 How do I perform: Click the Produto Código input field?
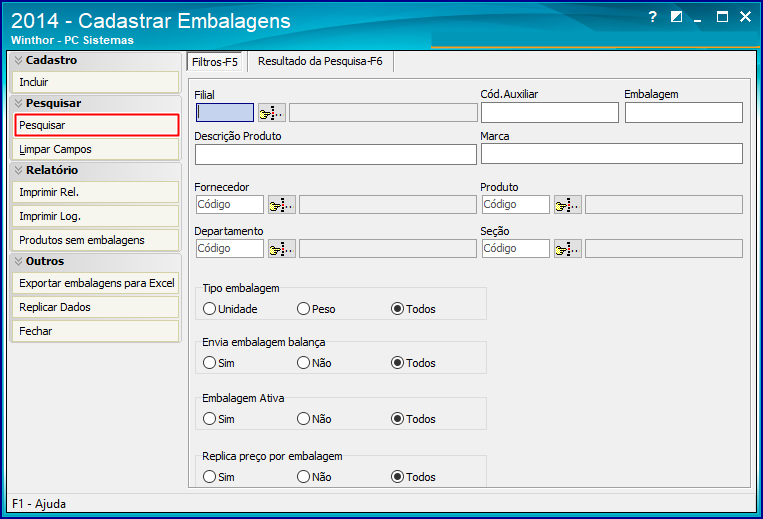pos(516,205)
